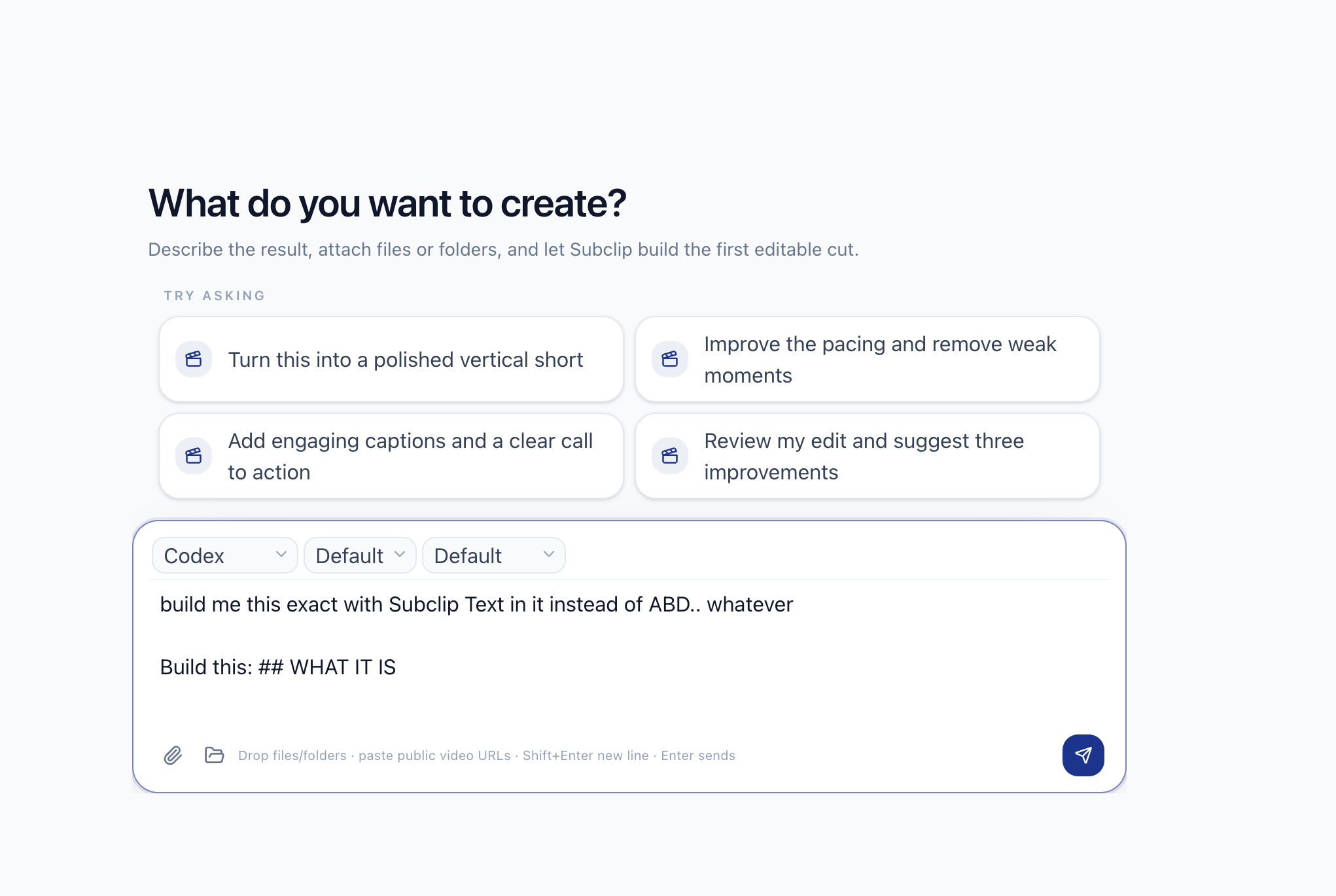Viewport: 1336px width, 896px height.
Task: Select 'Add engaging captions and a clear call to action'
Action: tap(391, 456)
